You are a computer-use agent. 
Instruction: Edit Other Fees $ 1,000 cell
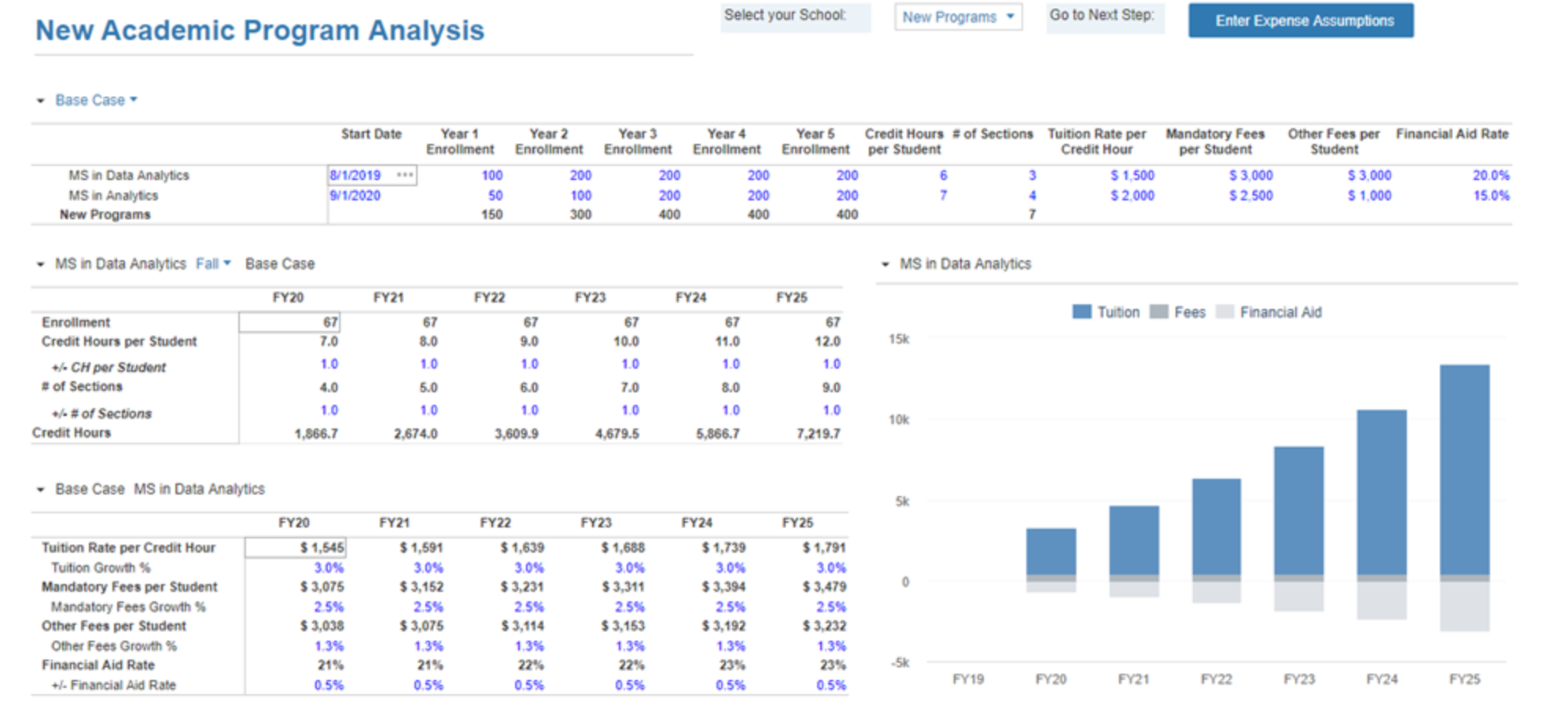click(1369, 195)
